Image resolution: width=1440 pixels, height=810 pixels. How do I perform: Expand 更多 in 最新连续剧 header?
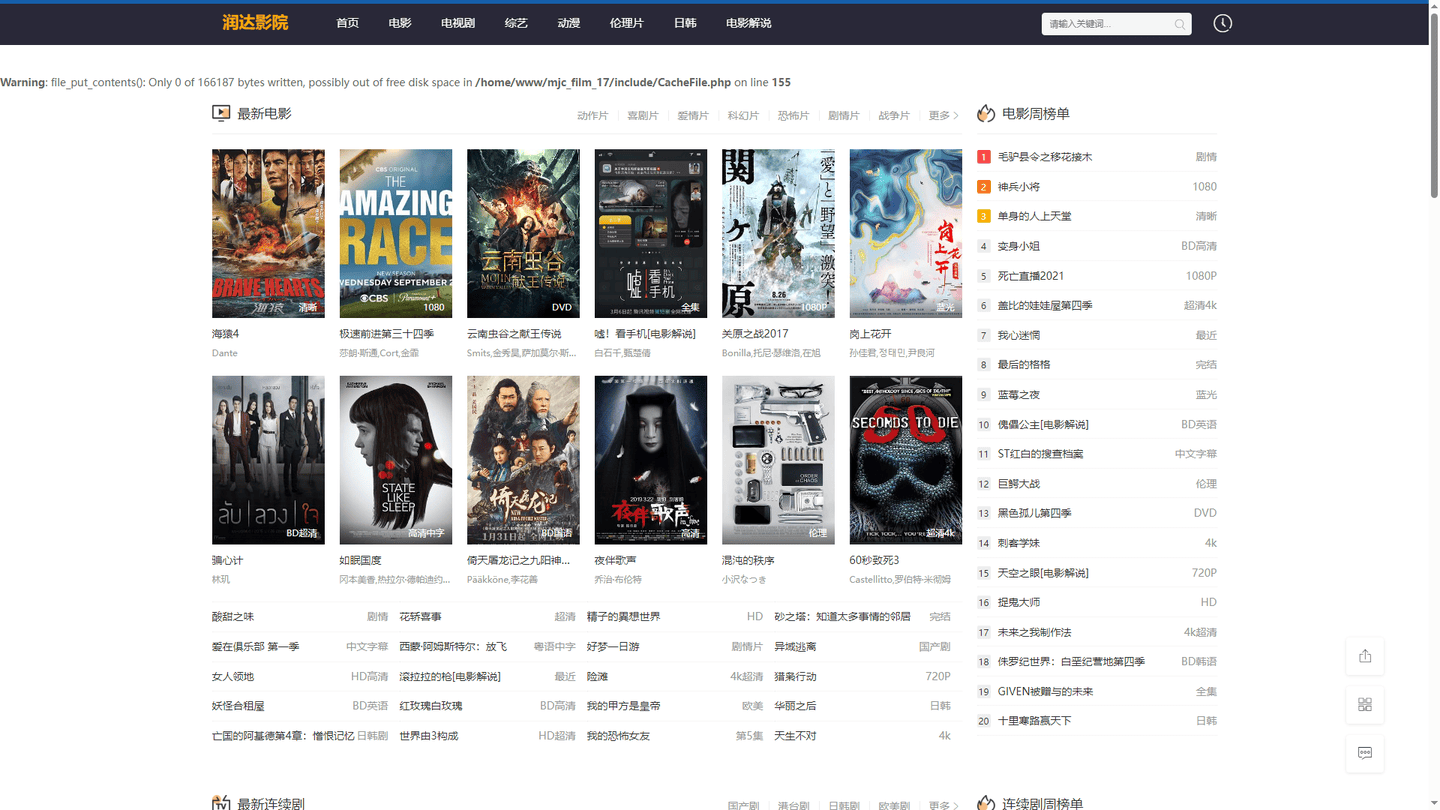coord(943,805)
